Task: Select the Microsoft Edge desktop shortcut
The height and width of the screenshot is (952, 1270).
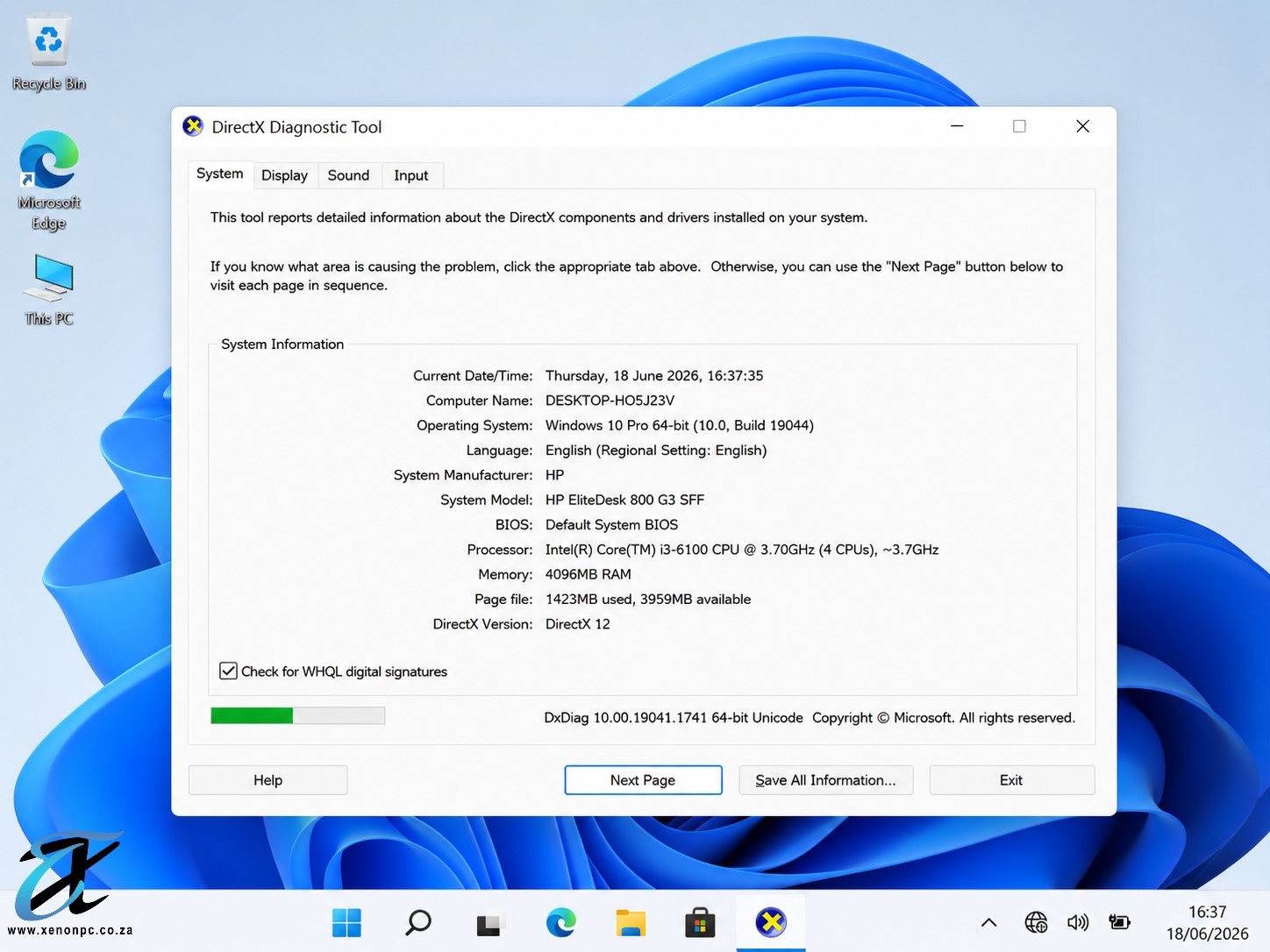Action: pyautogui.click(x=49, y=181)
